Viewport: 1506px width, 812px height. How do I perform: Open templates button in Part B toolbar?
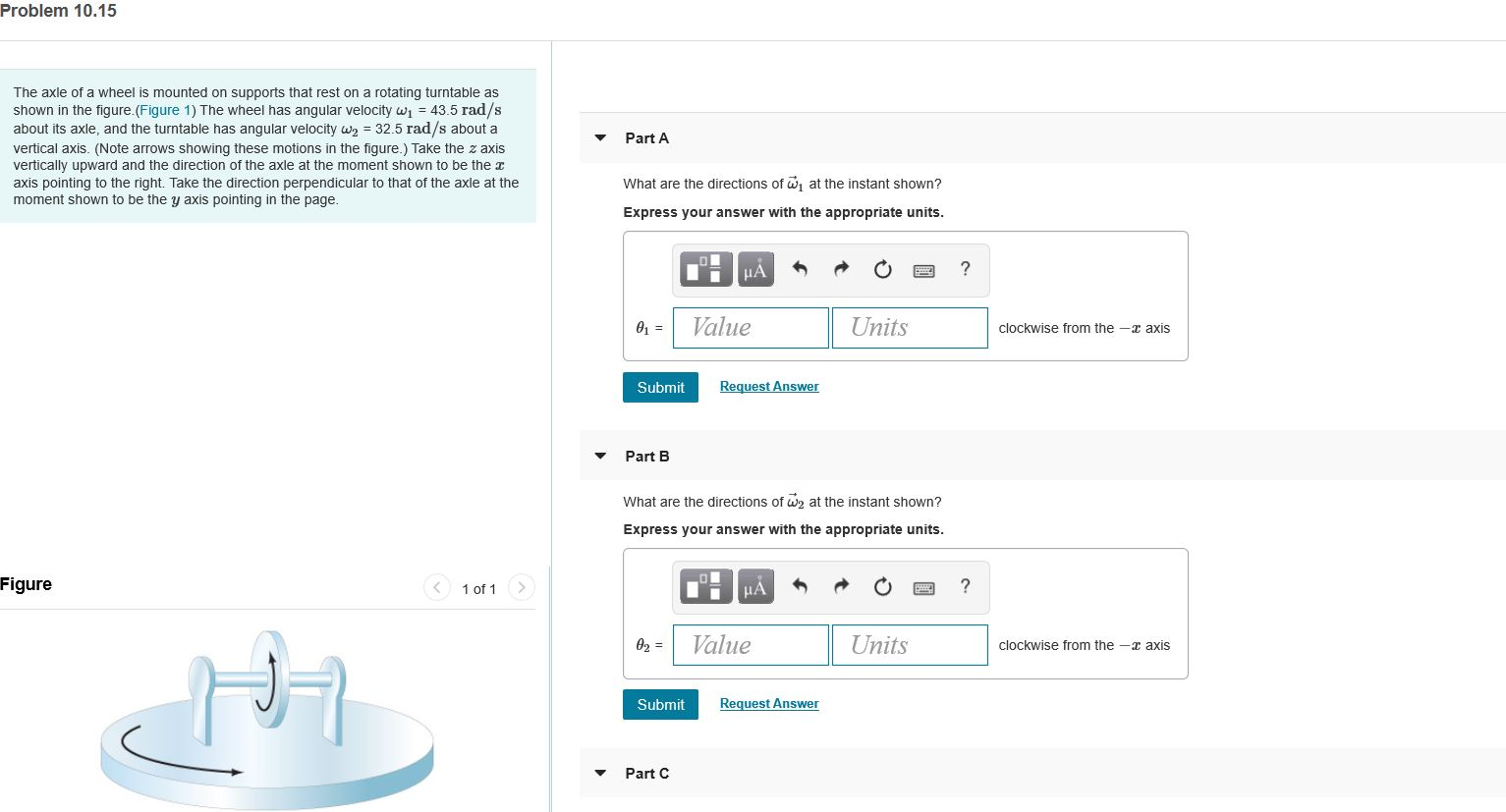[707, 586]
